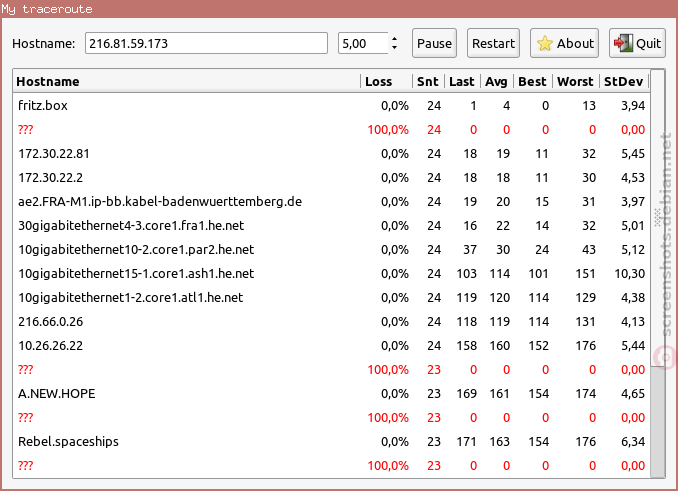Restart the traceroute
678x491 pixels.
pyautogui.click(x=493, y=43)
